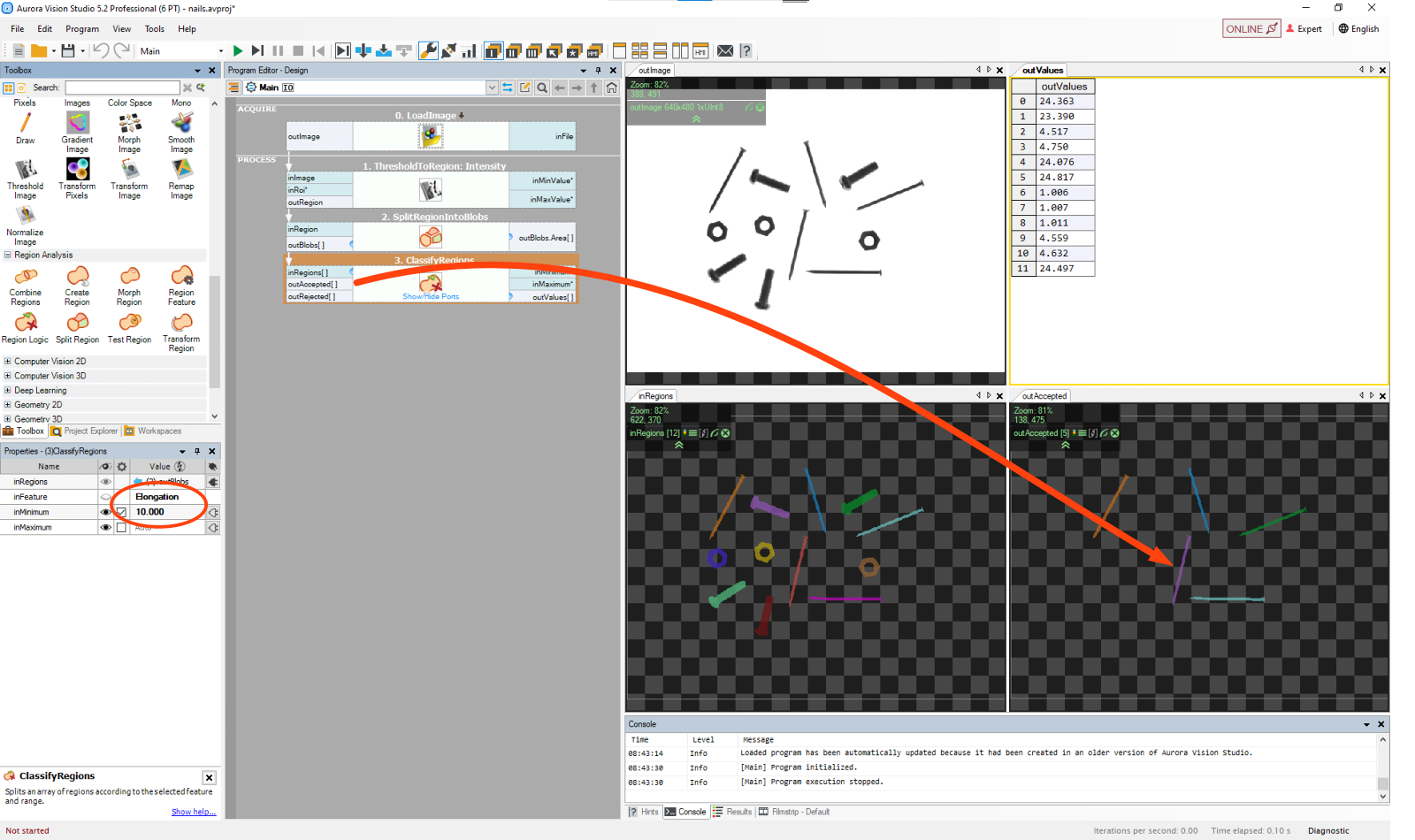Switch to the Project Explorer tab
Image resolution: width=1415 pixels, height=840 pixels.
85,431
